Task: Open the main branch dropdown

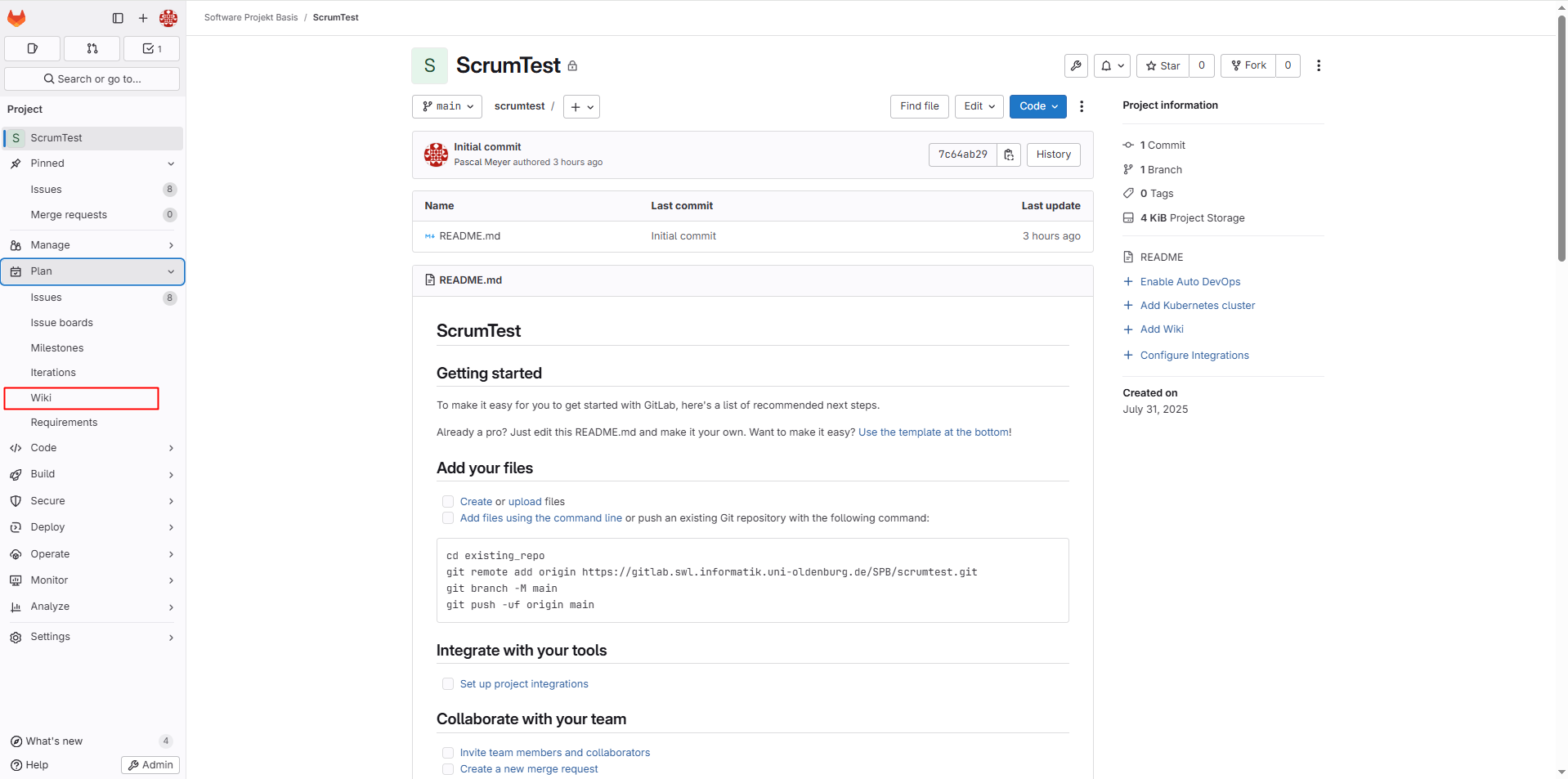Action: (x=447, y=106)
